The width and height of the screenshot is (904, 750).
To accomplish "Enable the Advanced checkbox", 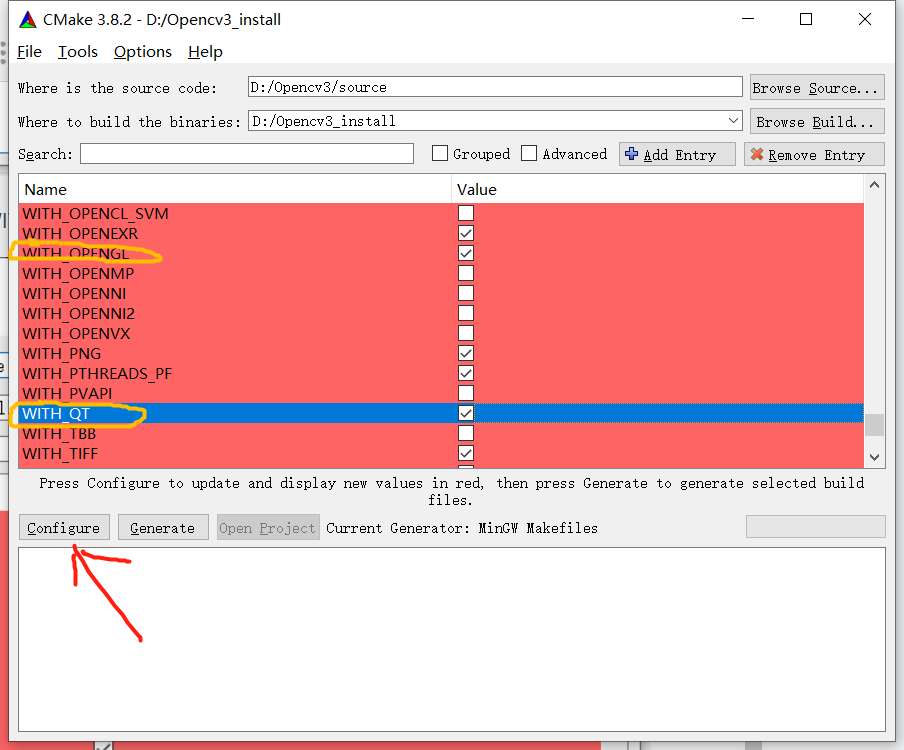I will (529, 154).
